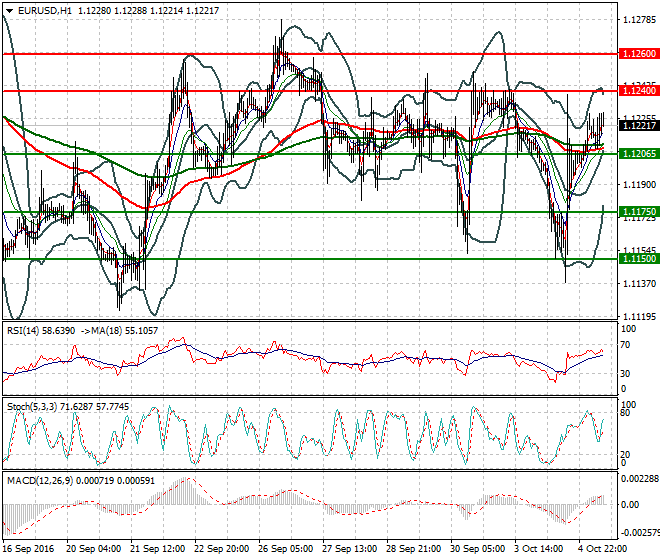Click the 22 Sep 20:00 time label
This screenshot has height=560, width=660.
[221, 549]
